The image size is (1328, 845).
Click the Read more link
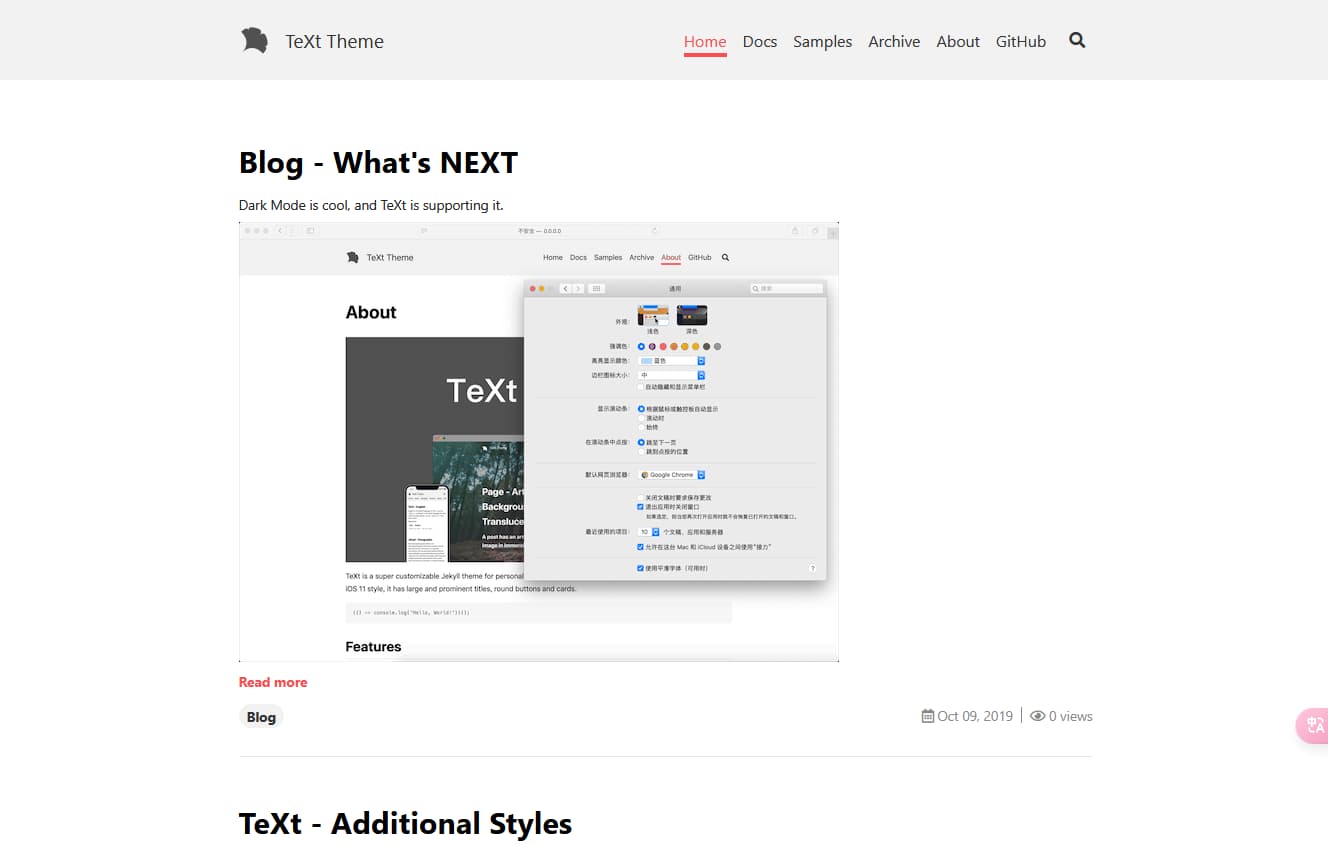(x=272, y=682)
